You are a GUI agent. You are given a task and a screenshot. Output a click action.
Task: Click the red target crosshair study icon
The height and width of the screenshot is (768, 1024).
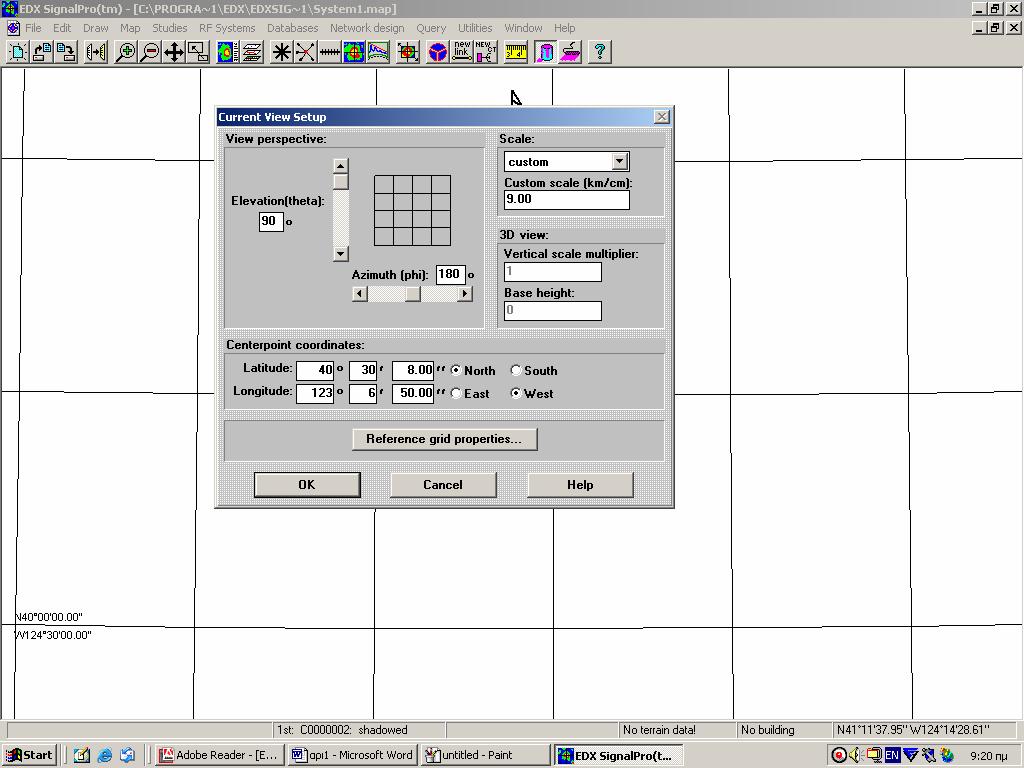(408, 52)
